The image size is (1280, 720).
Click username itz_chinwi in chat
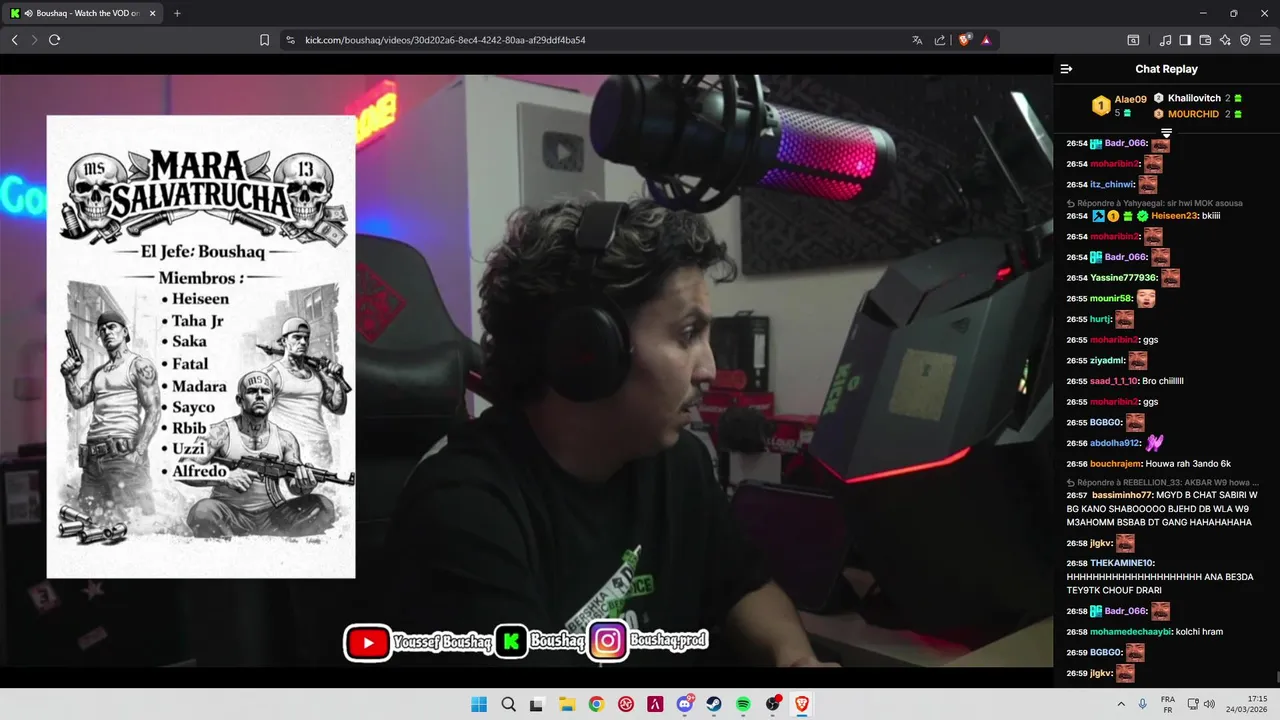point(1112,185)
